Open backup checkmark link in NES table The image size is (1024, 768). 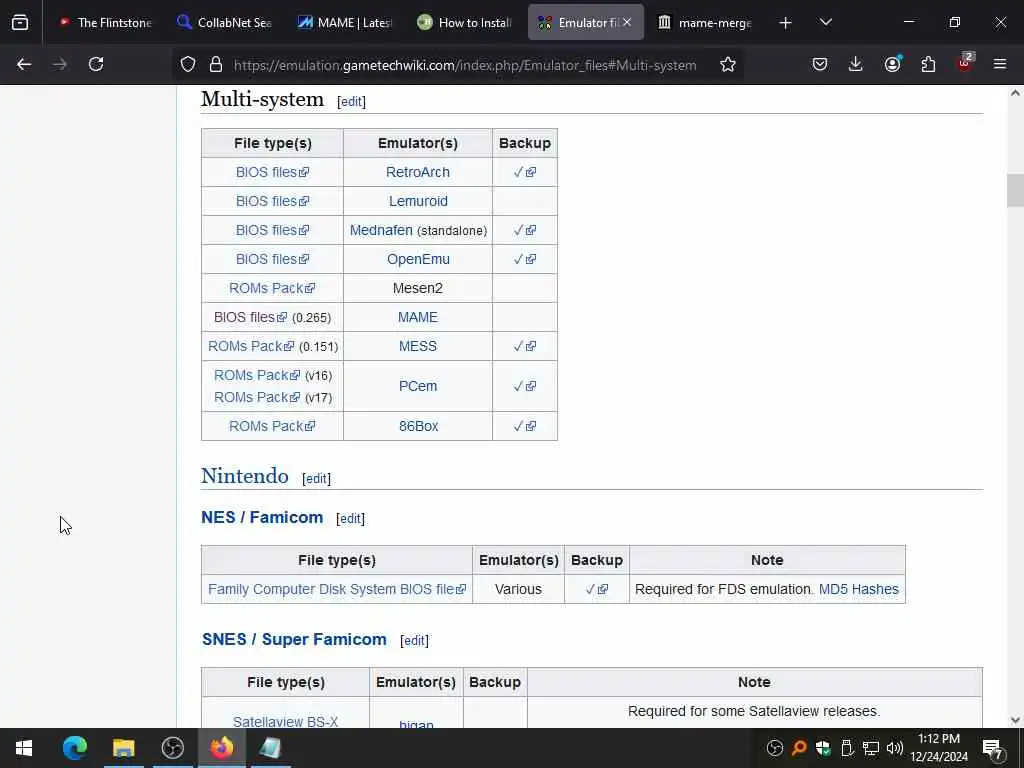(x=597, y=589)
